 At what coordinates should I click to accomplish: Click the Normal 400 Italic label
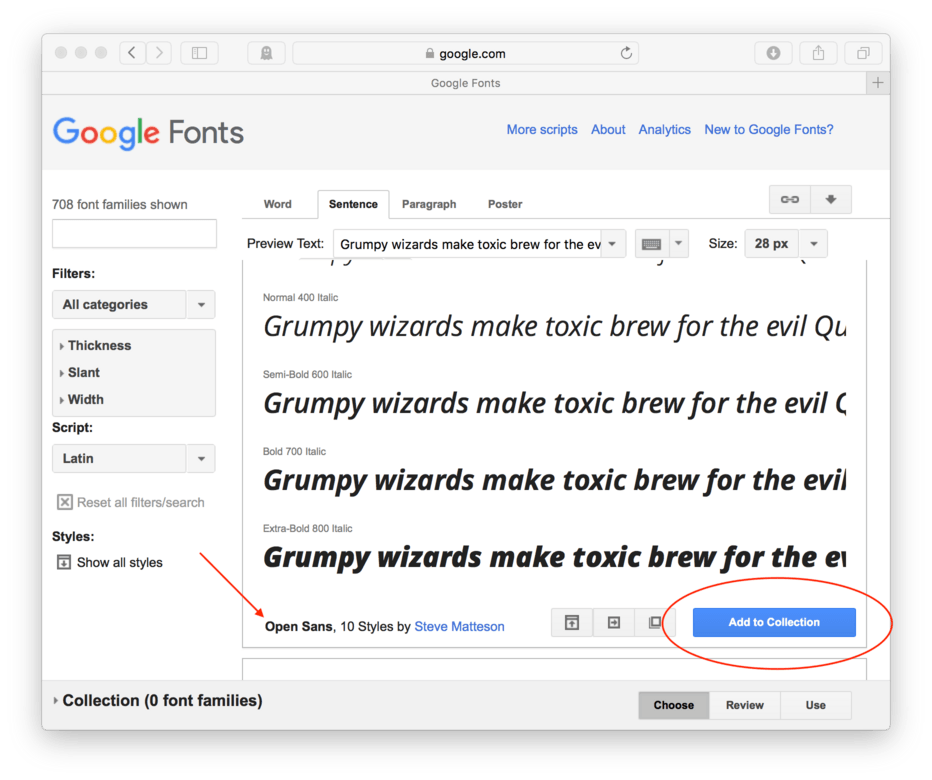coord(300,298)
